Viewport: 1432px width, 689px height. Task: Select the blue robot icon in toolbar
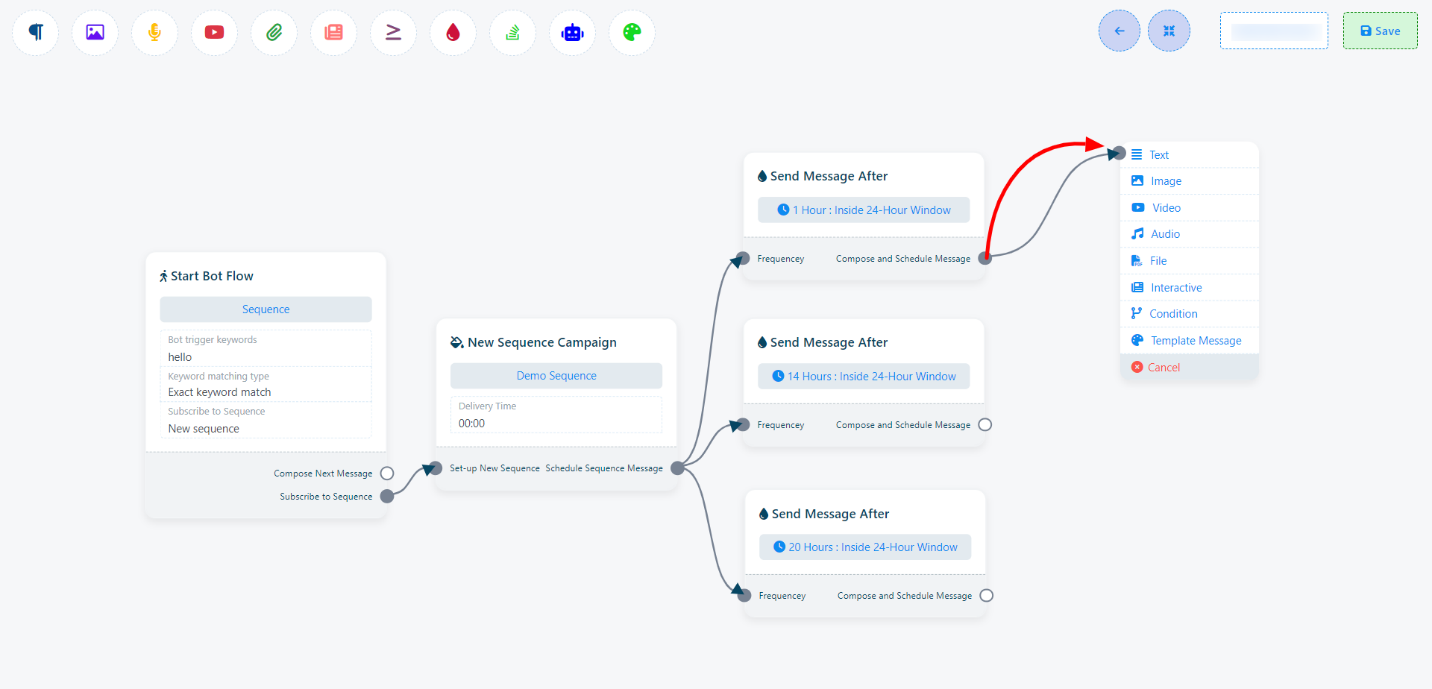(572, 32)
